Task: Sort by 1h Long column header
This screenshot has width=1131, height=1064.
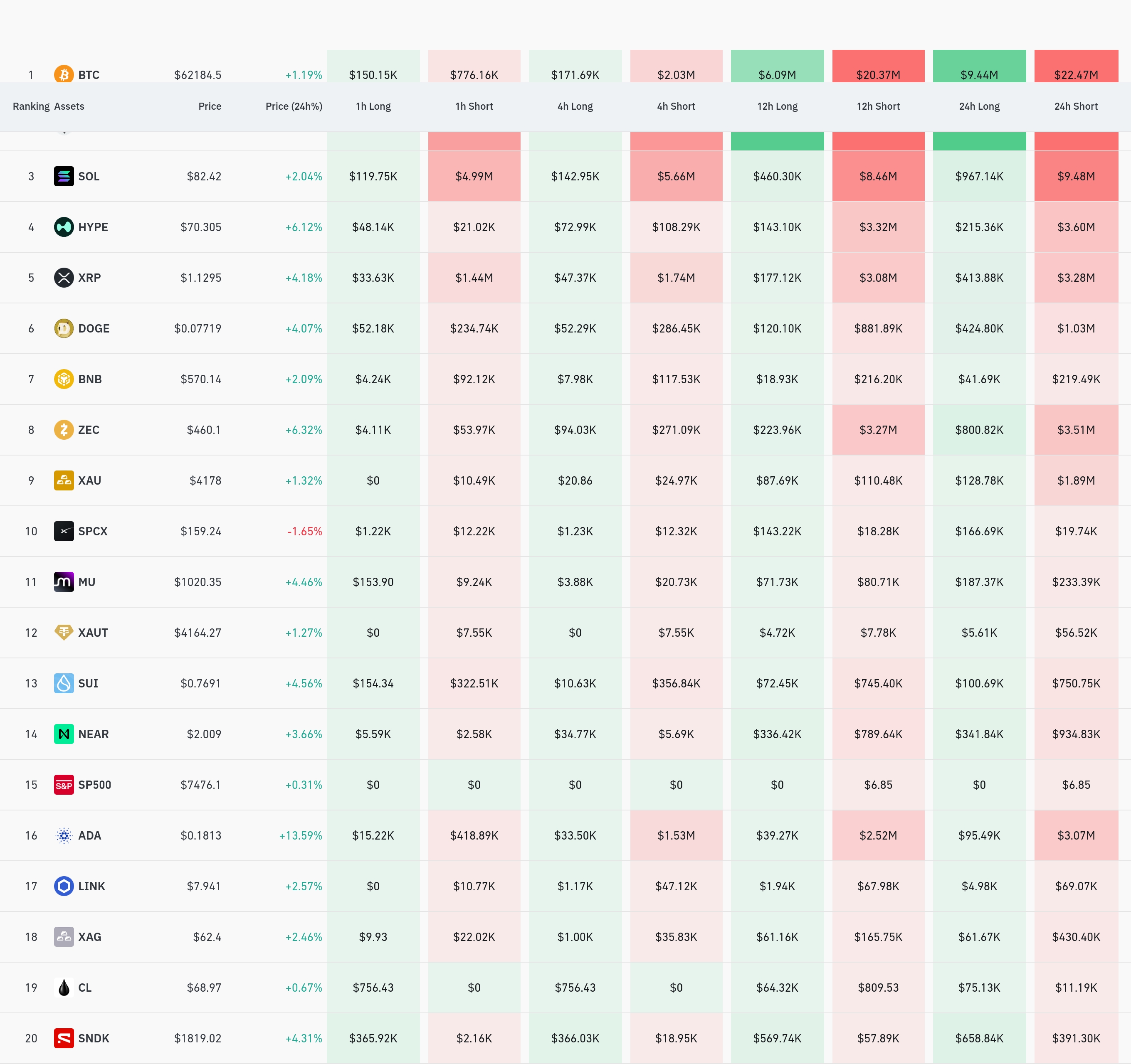Action: click(x=373, y=106)
